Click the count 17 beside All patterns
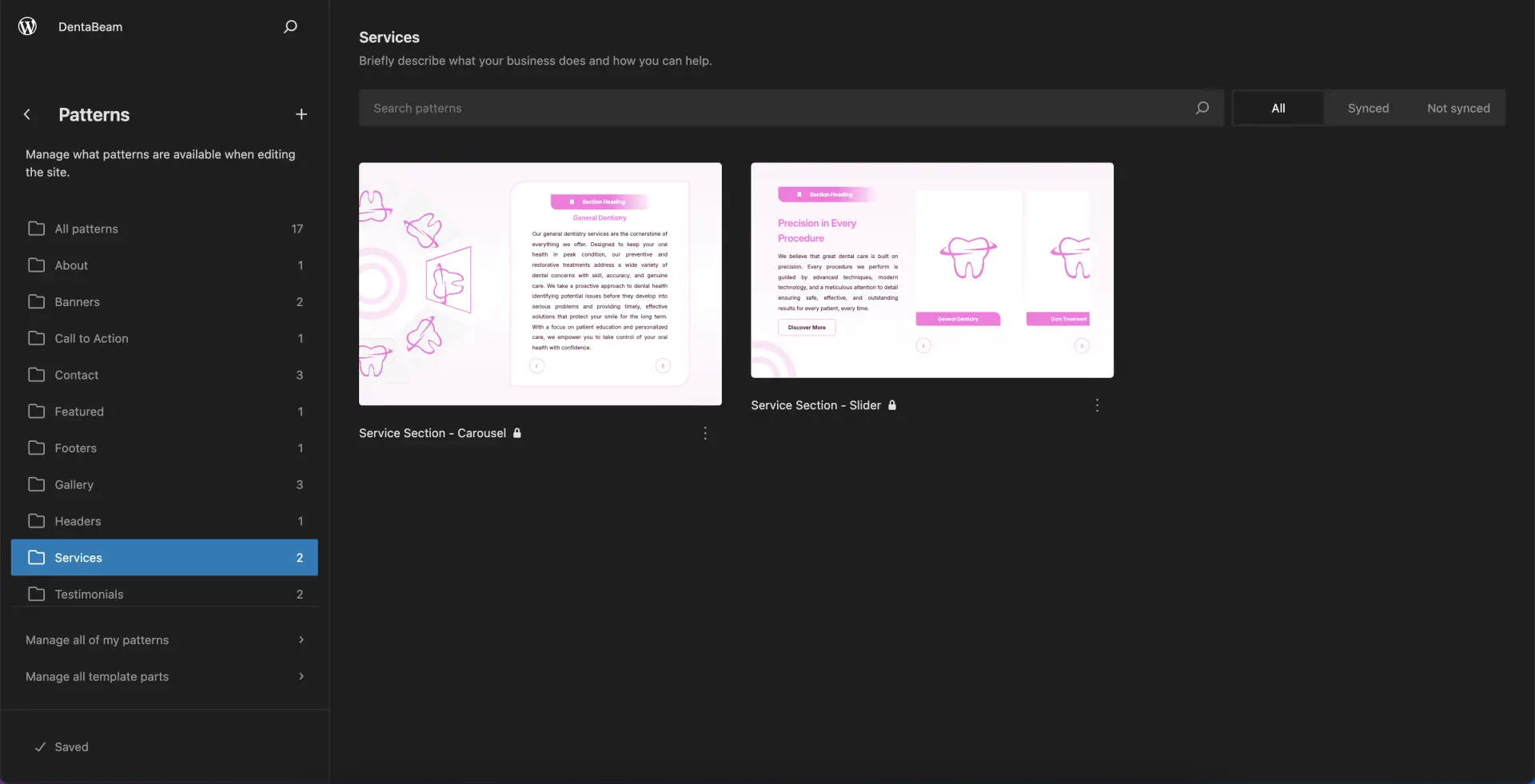This screenshot has width=1535, height=784. coord(297,229)
